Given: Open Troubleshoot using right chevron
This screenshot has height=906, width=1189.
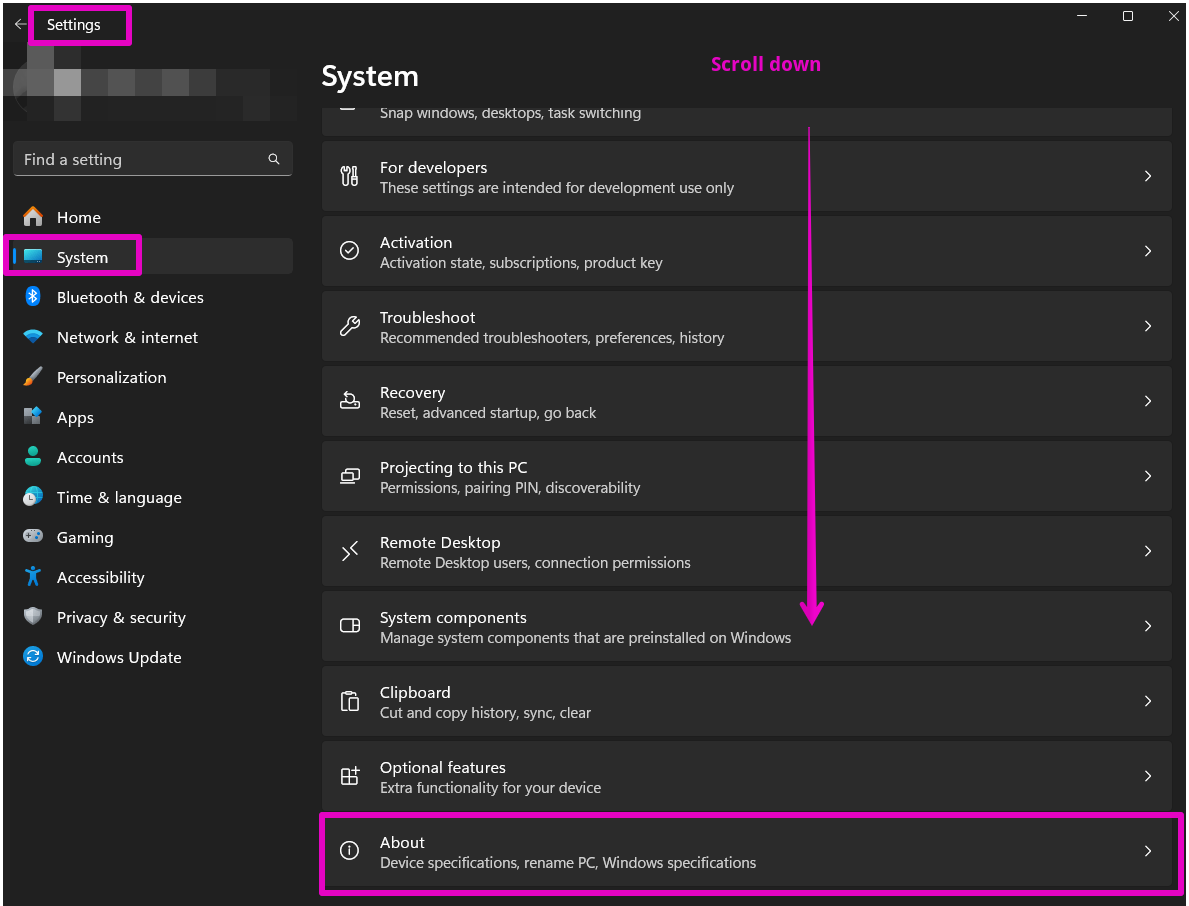Looking at the screenshot, I should [x=1147, y=326].
